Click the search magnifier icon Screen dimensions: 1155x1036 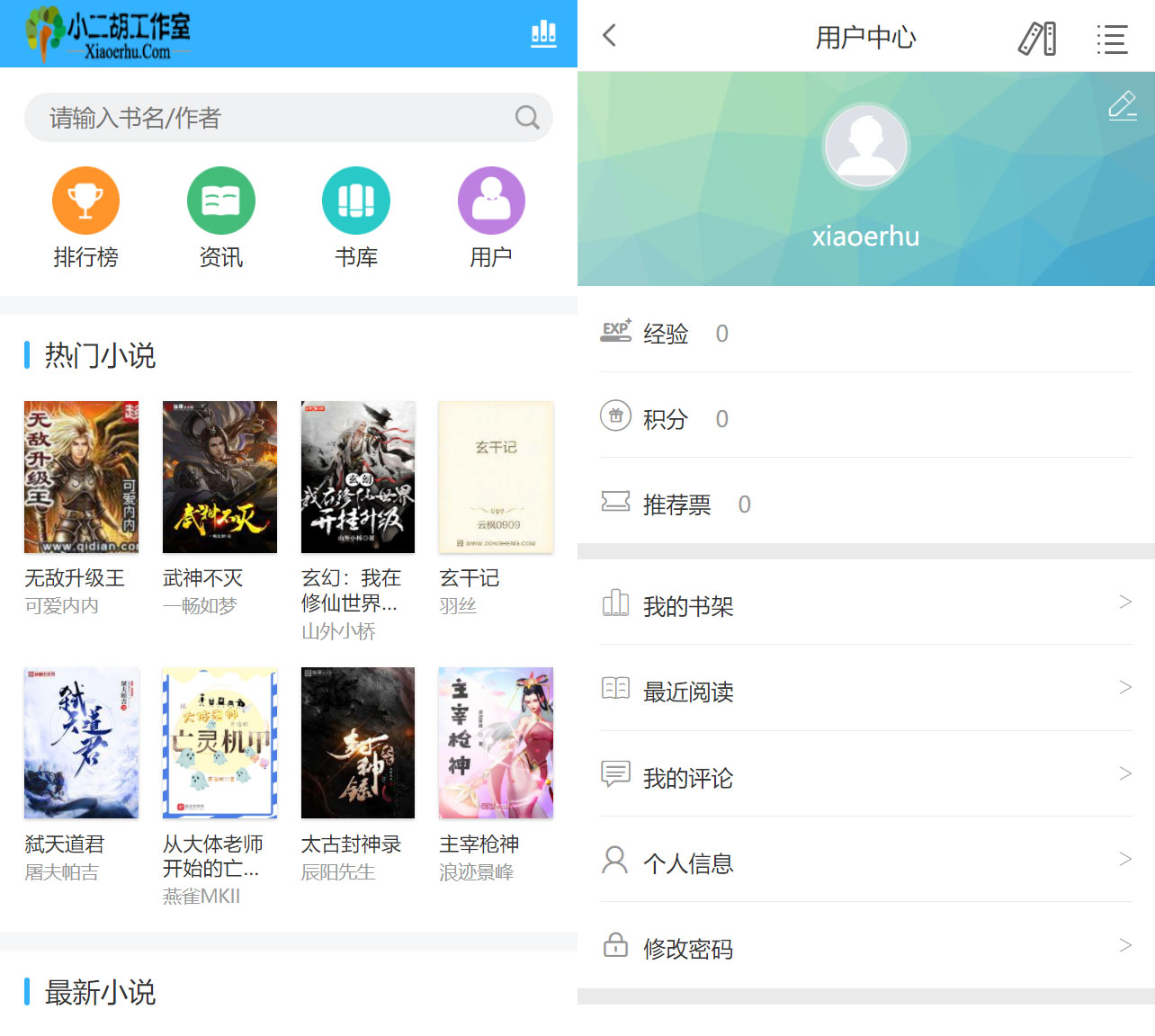(527, 118)
